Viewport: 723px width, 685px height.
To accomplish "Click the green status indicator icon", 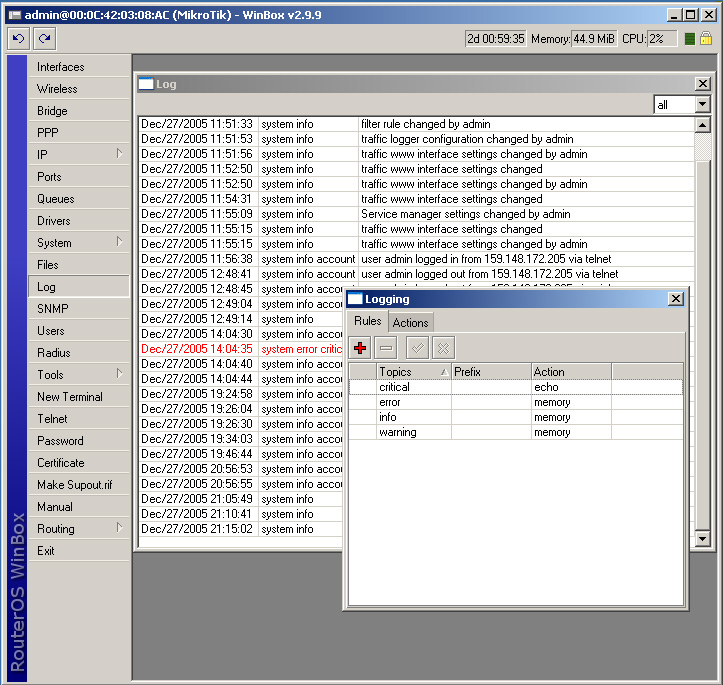I will pyautogui.click(x=688, y=39).
